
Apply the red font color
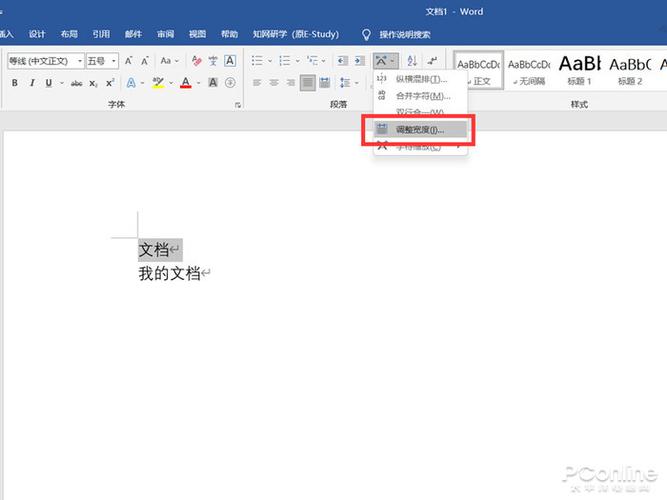[x=185, y=83]
